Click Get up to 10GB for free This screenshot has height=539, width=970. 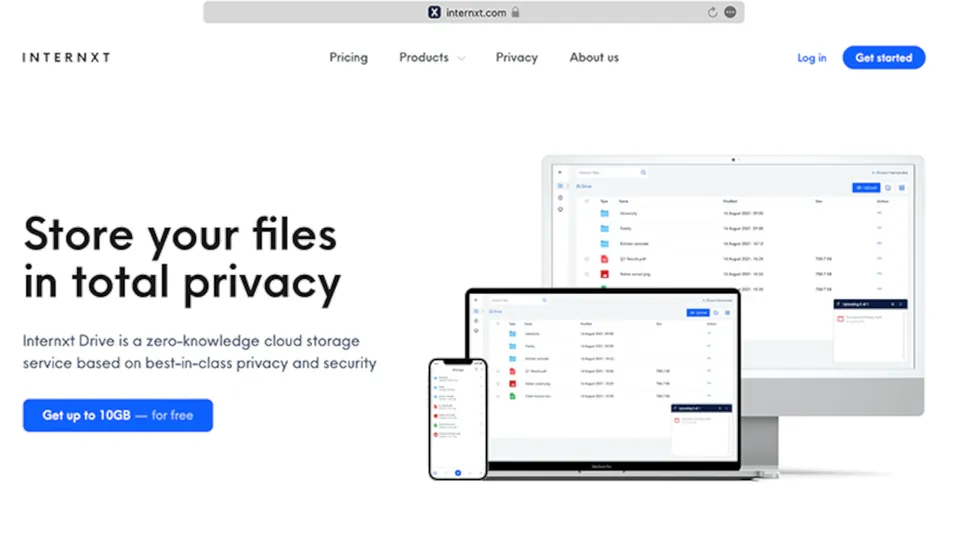point(118,415)
